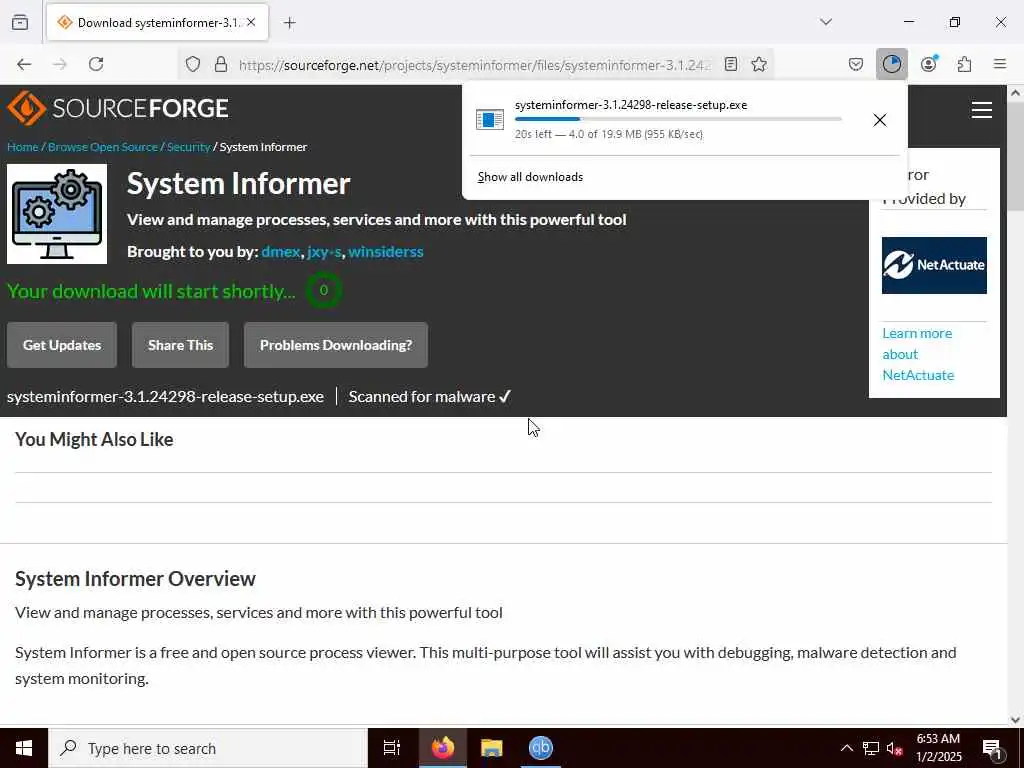Click Get Updates button
The image size is (1024, 768).
[62, 345]
